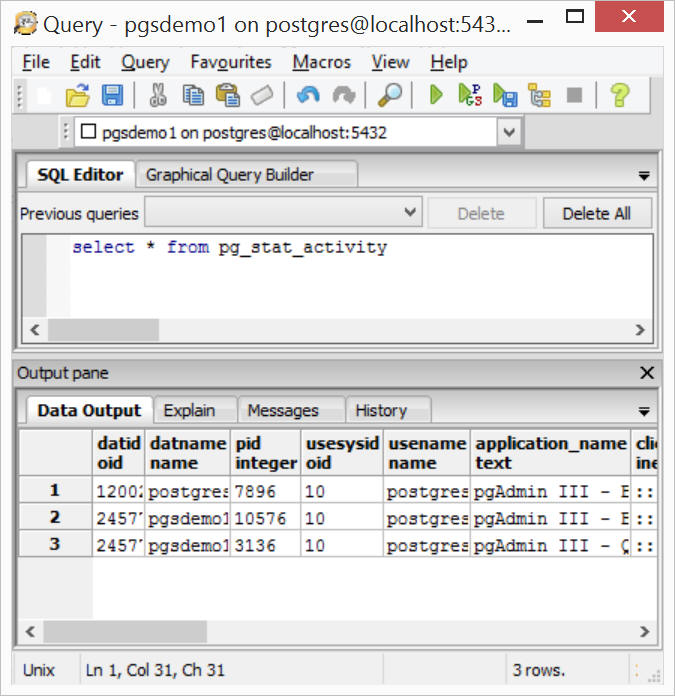
Task: Click the cell with pid 7896
Action: [x=265, y=490]
